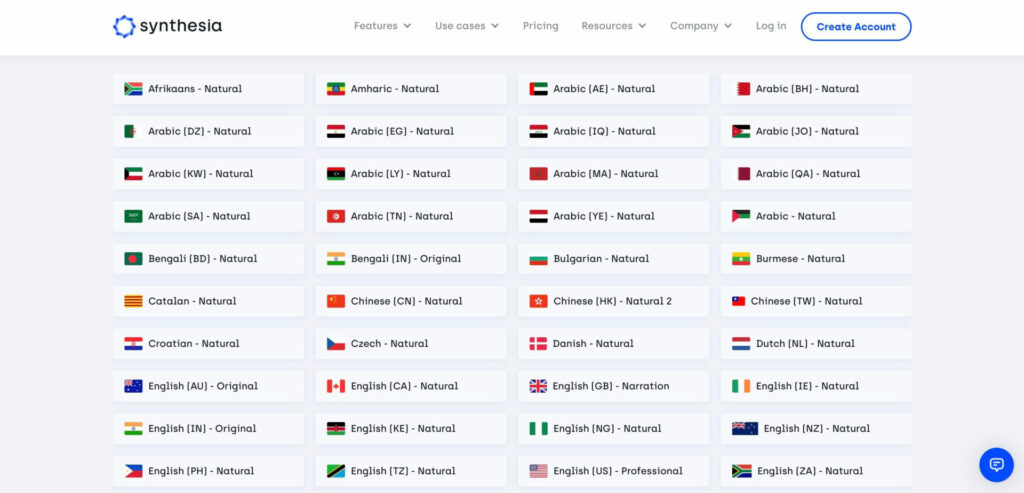Expand the Features dropdown menu

(383, 26)
